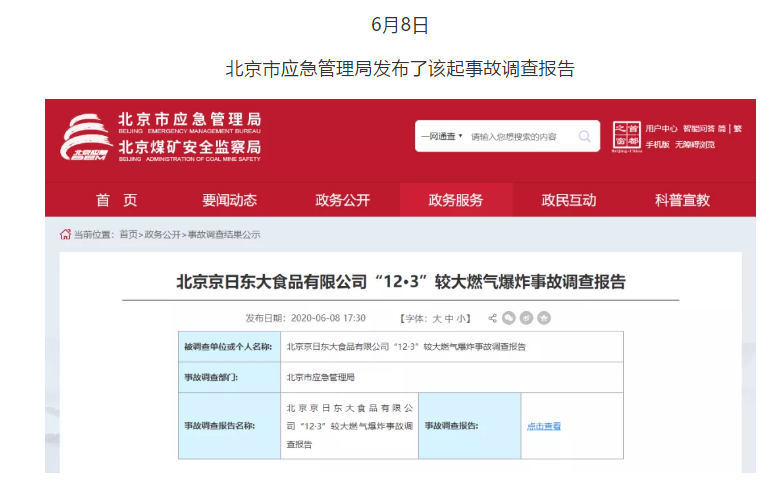The image size is (782, 491).
Task: Click 政务公开 in the breadcrumb path
Action: pos(162,234)
